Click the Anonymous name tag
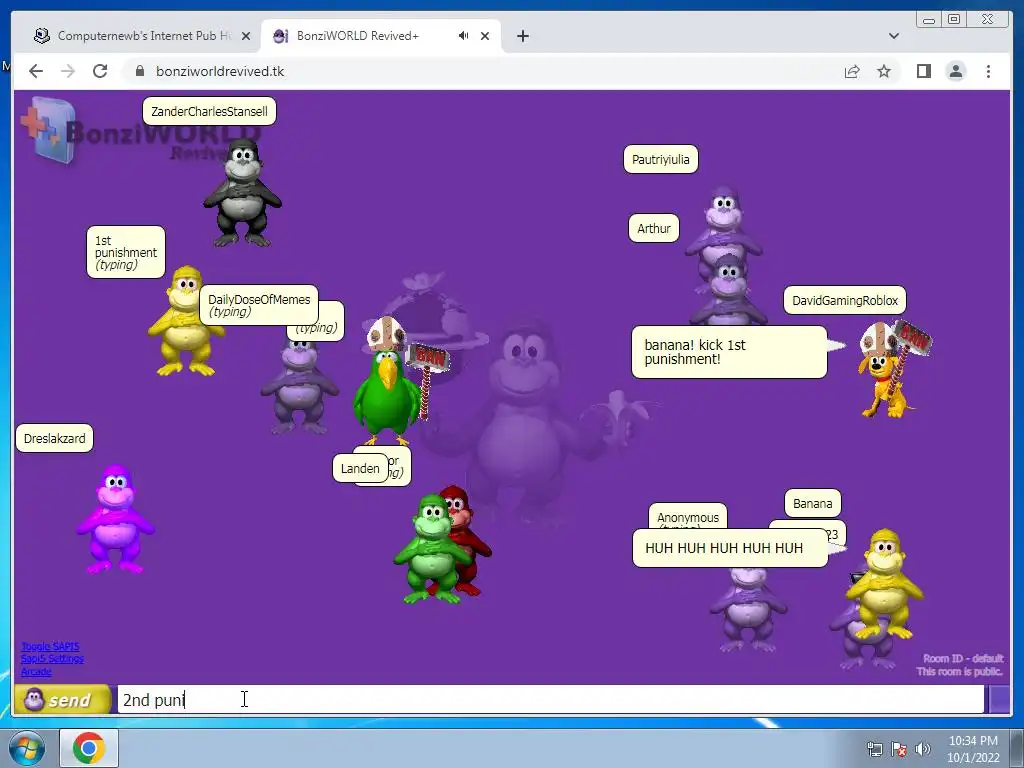Viewport: 1024px width, 768px height. click(688, 516)
